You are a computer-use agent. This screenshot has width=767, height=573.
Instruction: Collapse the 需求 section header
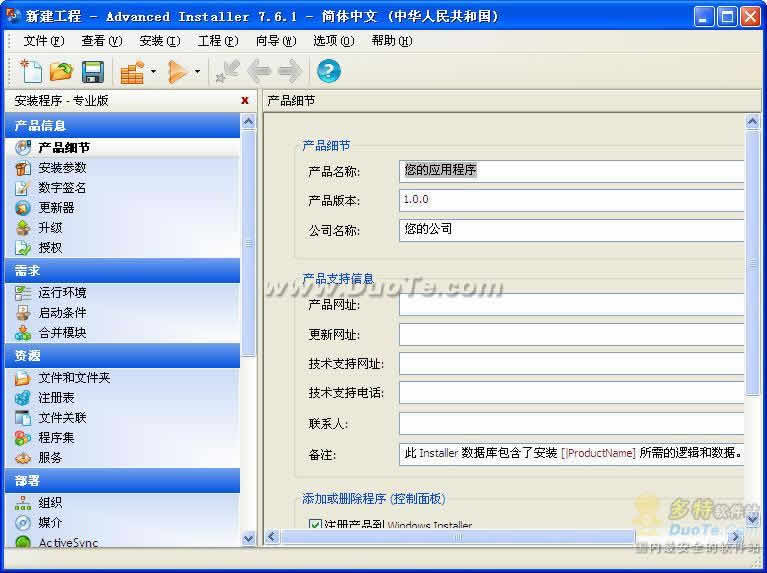(122, 271)
